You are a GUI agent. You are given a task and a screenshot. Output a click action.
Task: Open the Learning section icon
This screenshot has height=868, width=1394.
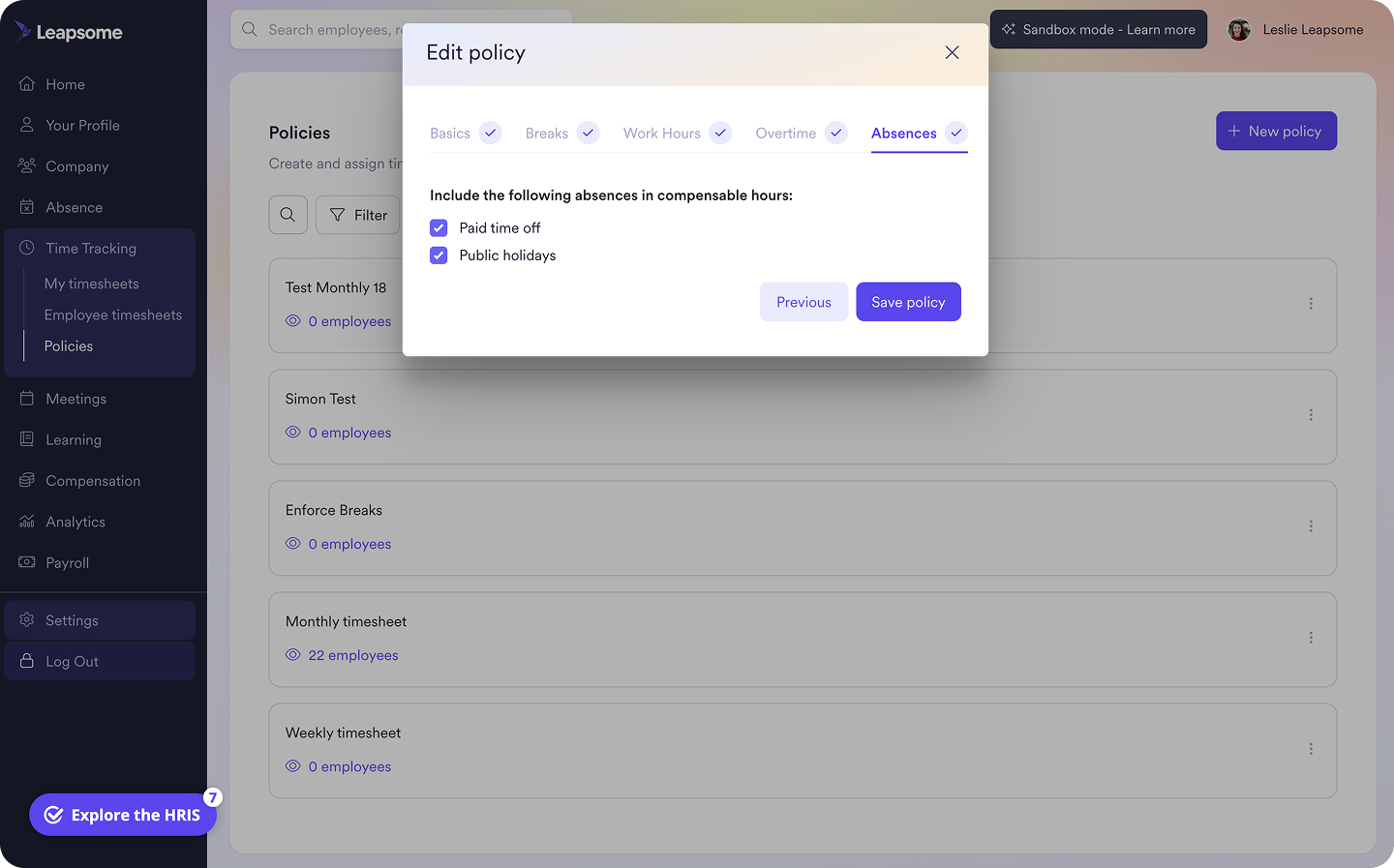(x=28, y=439)
